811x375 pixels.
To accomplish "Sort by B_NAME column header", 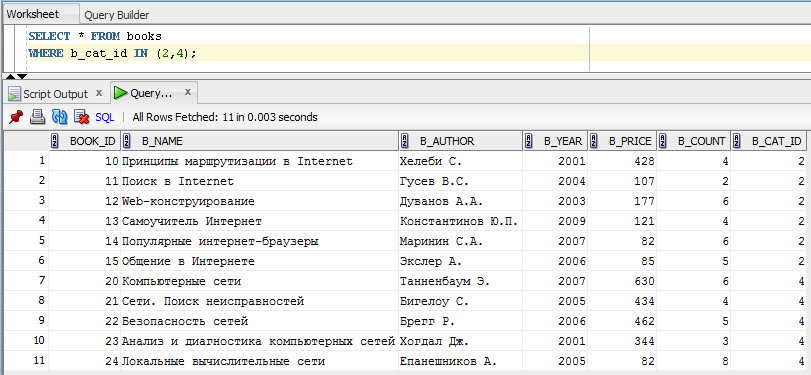I will click(x=260, y=141).
